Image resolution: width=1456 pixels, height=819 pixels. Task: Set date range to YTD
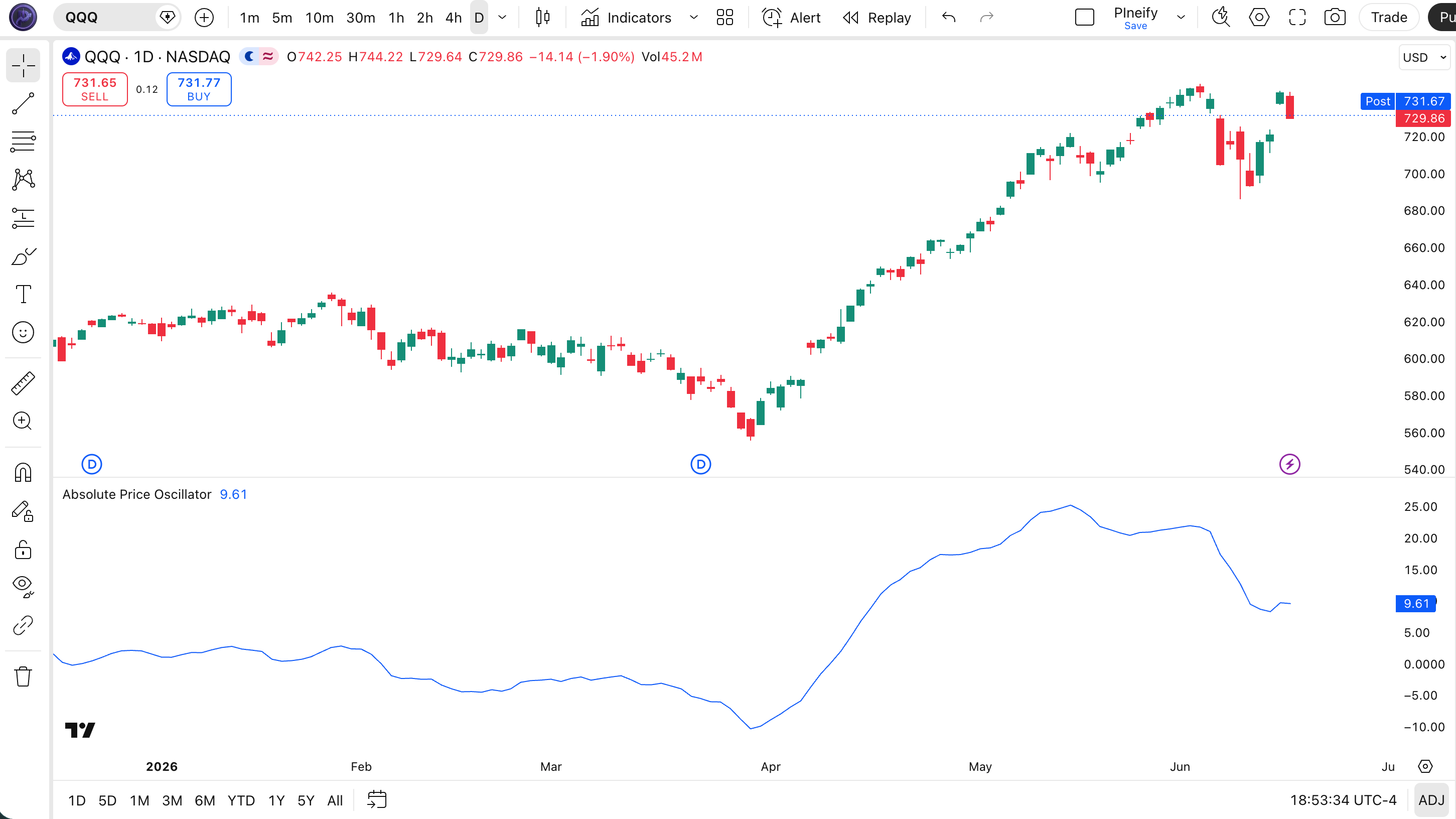point(241,800)
